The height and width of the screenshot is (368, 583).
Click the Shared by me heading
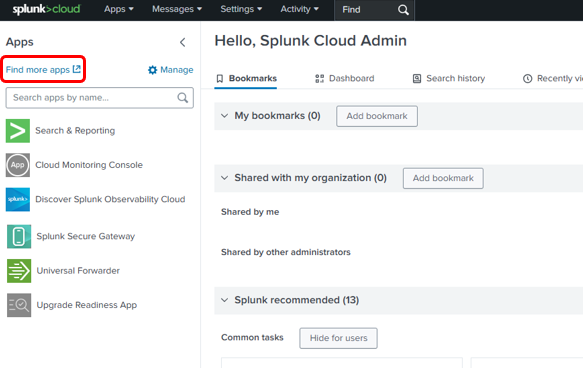[x=250, y=212]
